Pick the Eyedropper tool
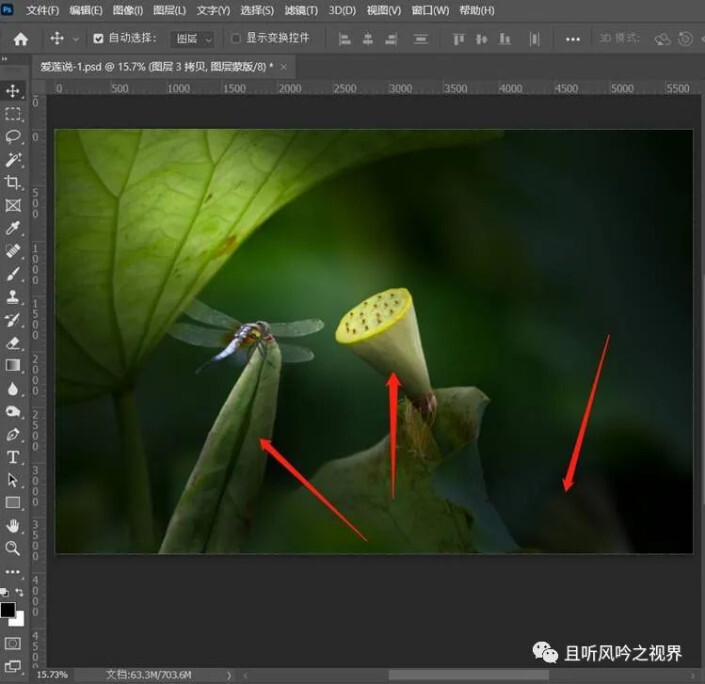The height and width of the screenshot is (684, 705). [13, 228]
